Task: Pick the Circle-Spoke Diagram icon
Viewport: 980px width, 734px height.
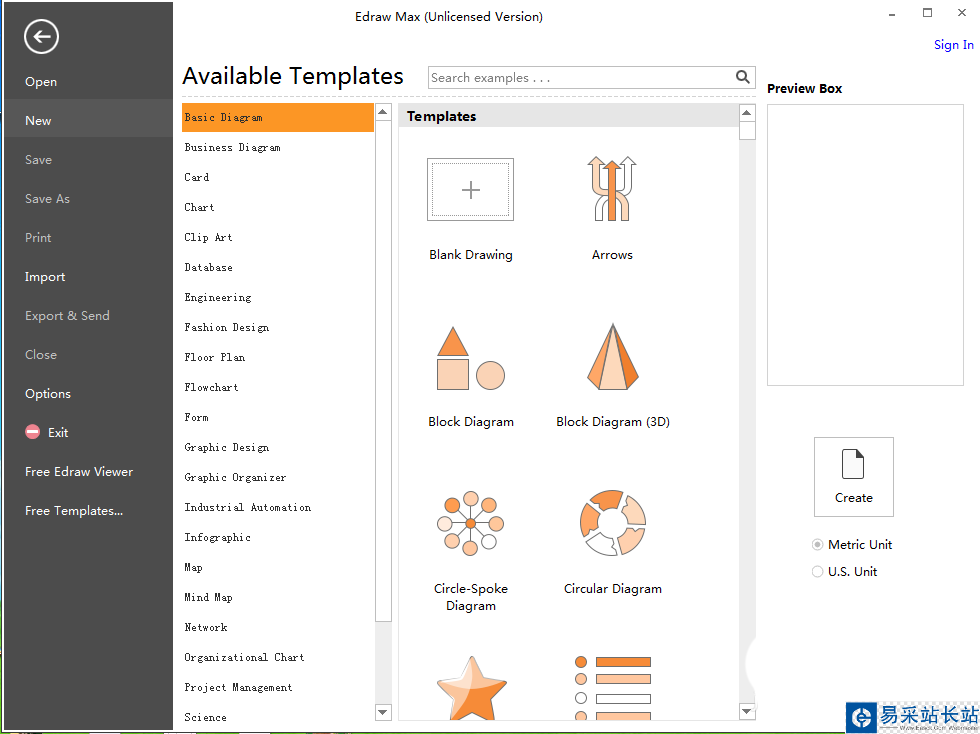Action: point(471,523)
